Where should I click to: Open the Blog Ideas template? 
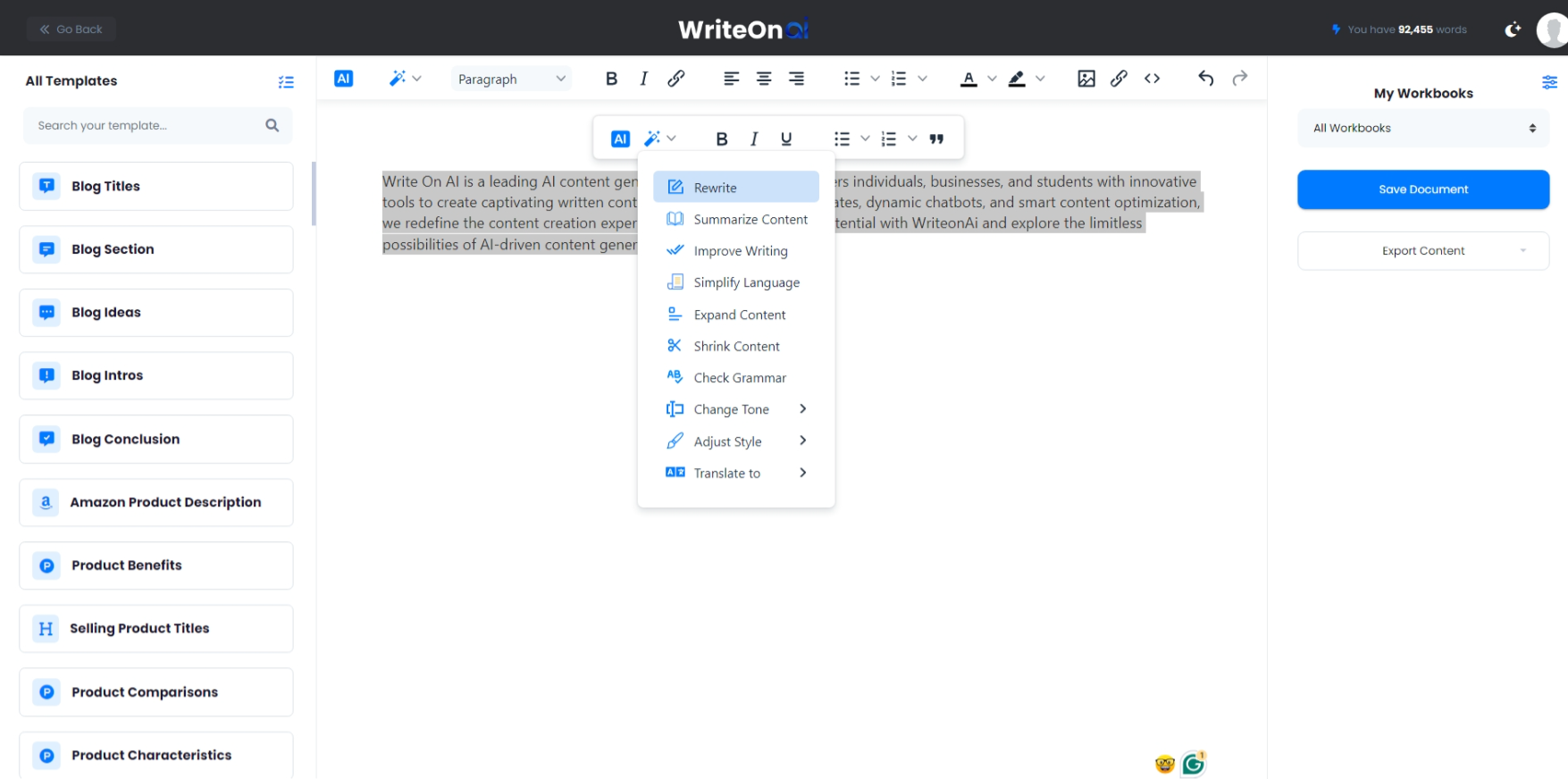click(x=156, y=313)
